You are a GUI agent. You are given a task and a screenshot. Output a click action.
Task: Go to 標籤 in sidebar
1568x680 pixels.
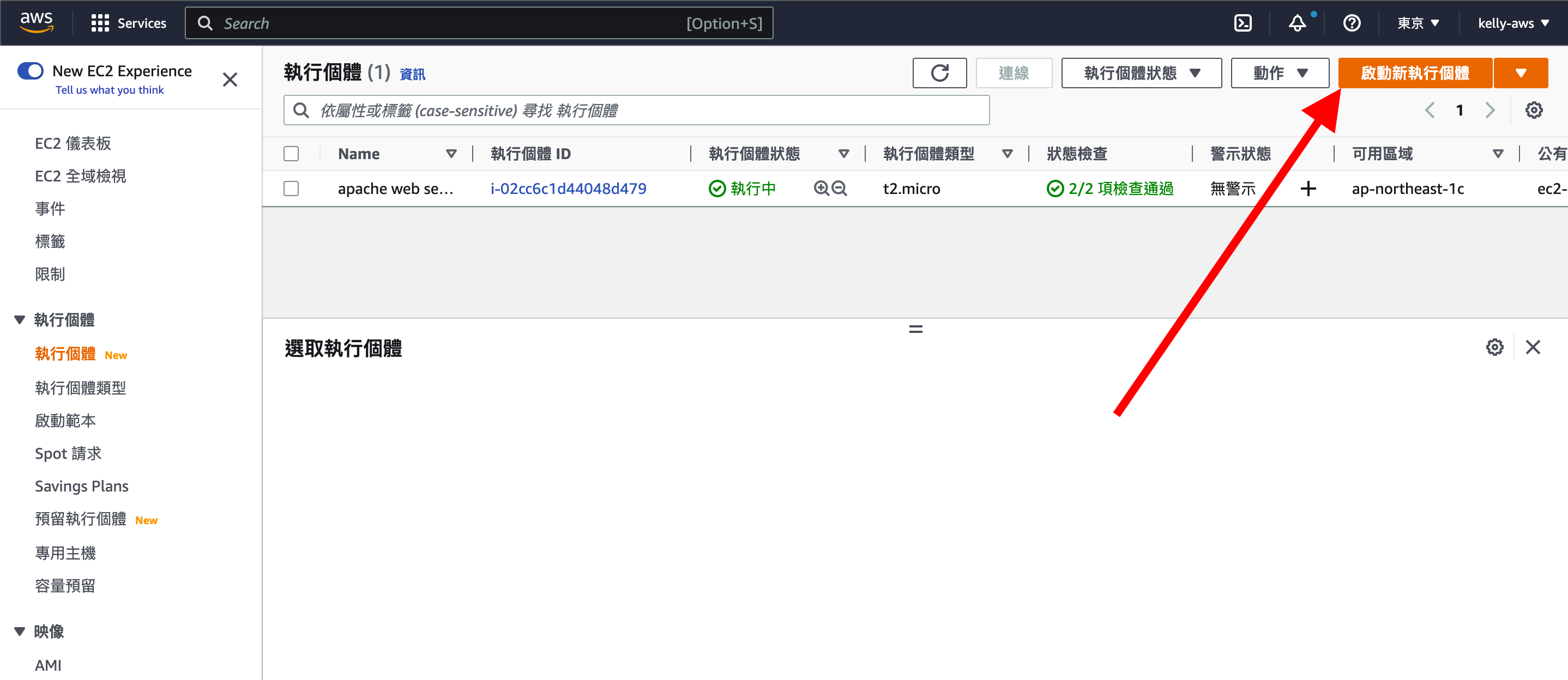pyautogui.click(x=50, y=242)
